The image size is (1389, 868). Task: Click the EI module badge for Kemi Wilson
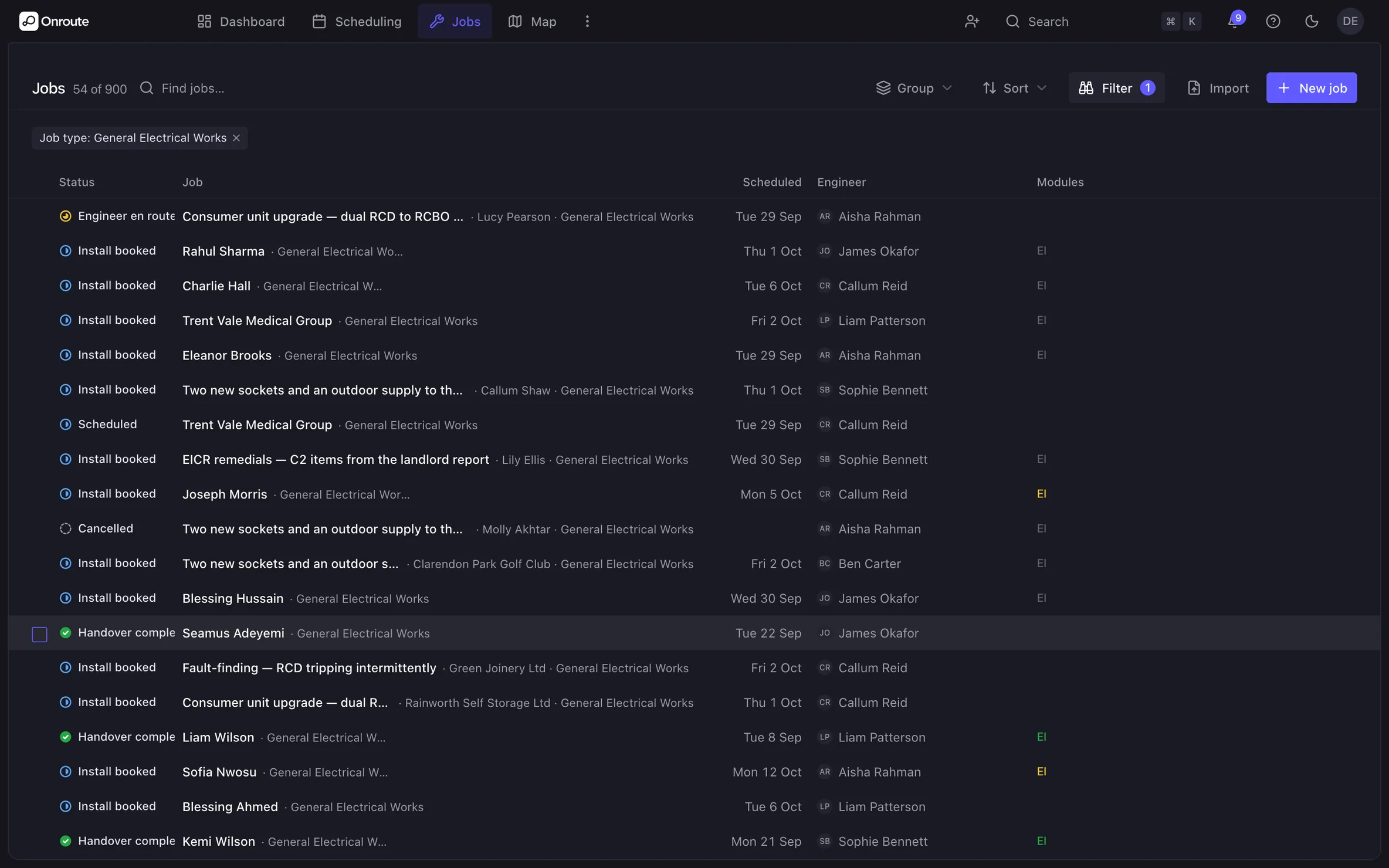tap(1041, 840)
